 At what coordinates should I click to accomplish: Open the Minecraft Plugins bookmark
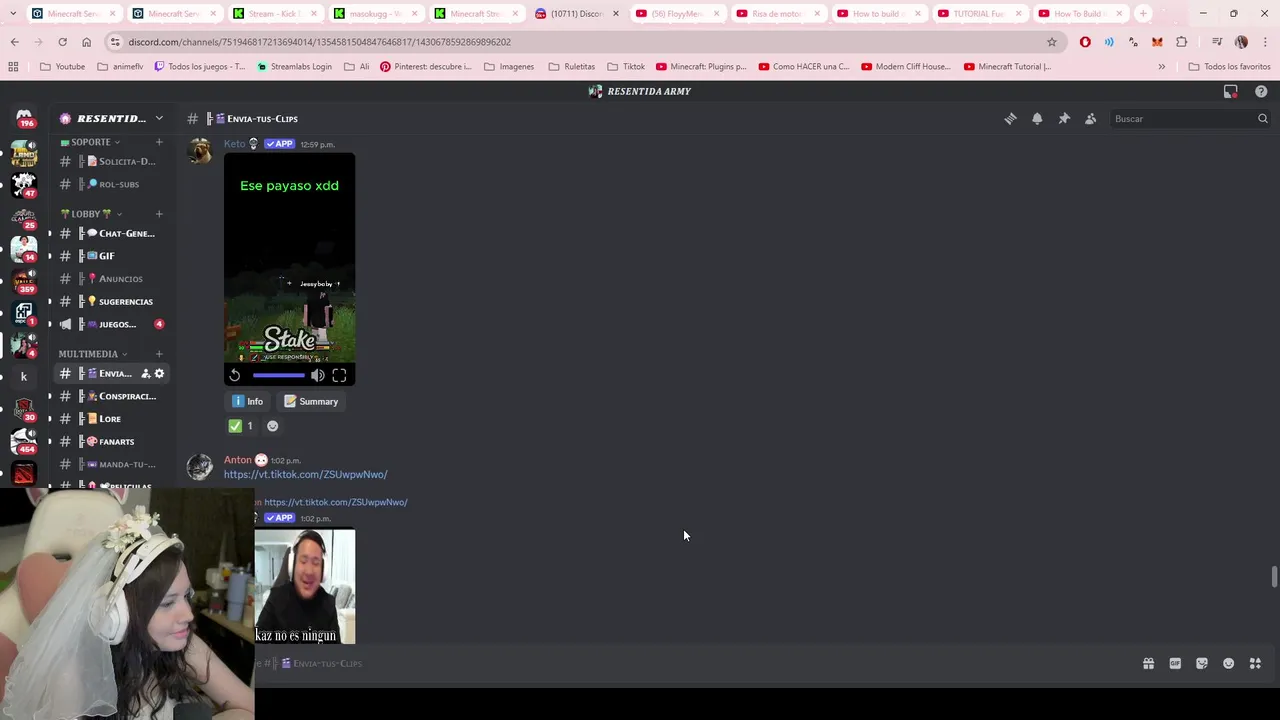(701, 67)
